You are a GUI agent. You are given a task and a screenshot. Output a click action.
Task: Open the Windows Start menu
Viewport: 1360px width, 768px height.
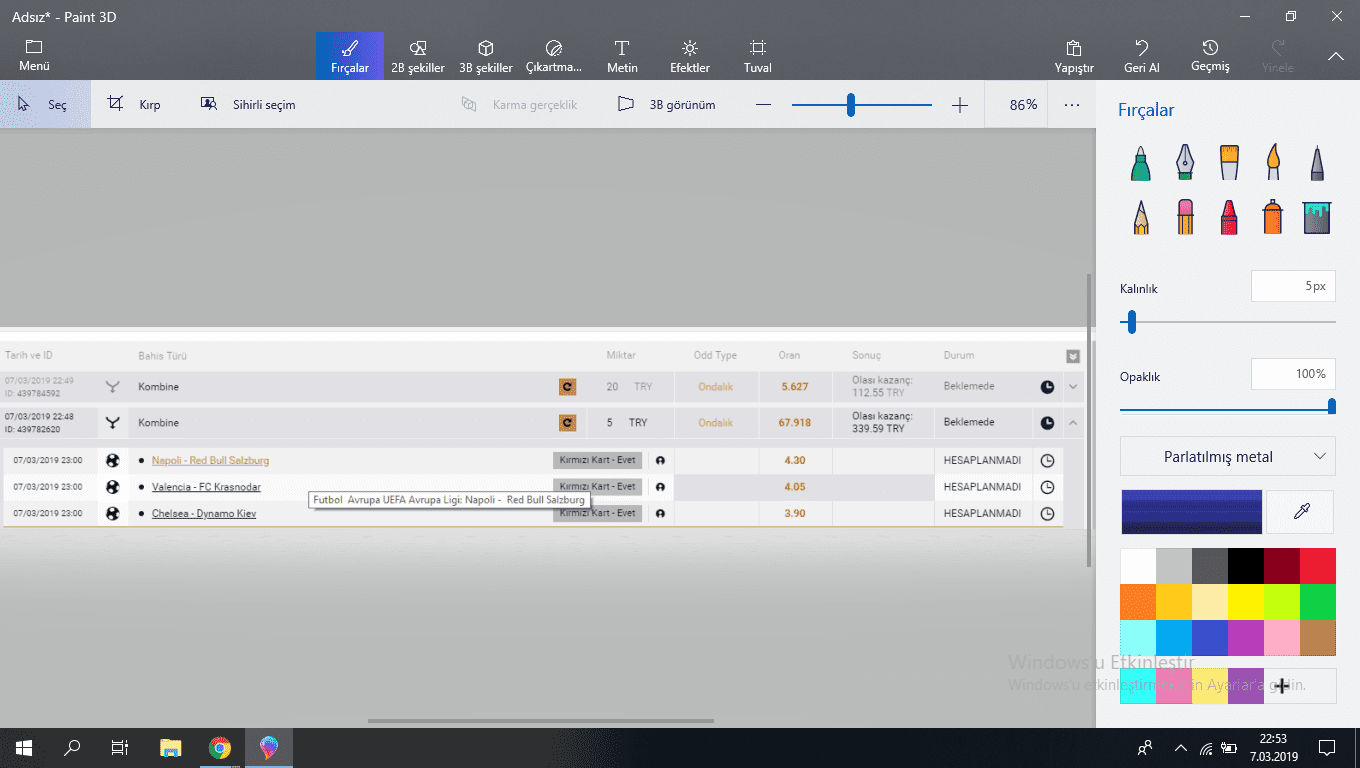point(23,748)
